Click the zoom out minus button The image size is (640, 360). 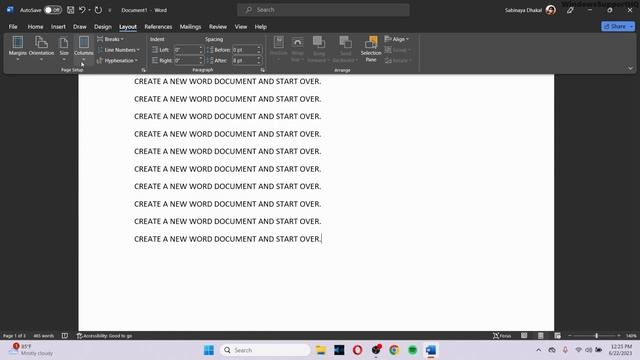[x=570, y=336]
